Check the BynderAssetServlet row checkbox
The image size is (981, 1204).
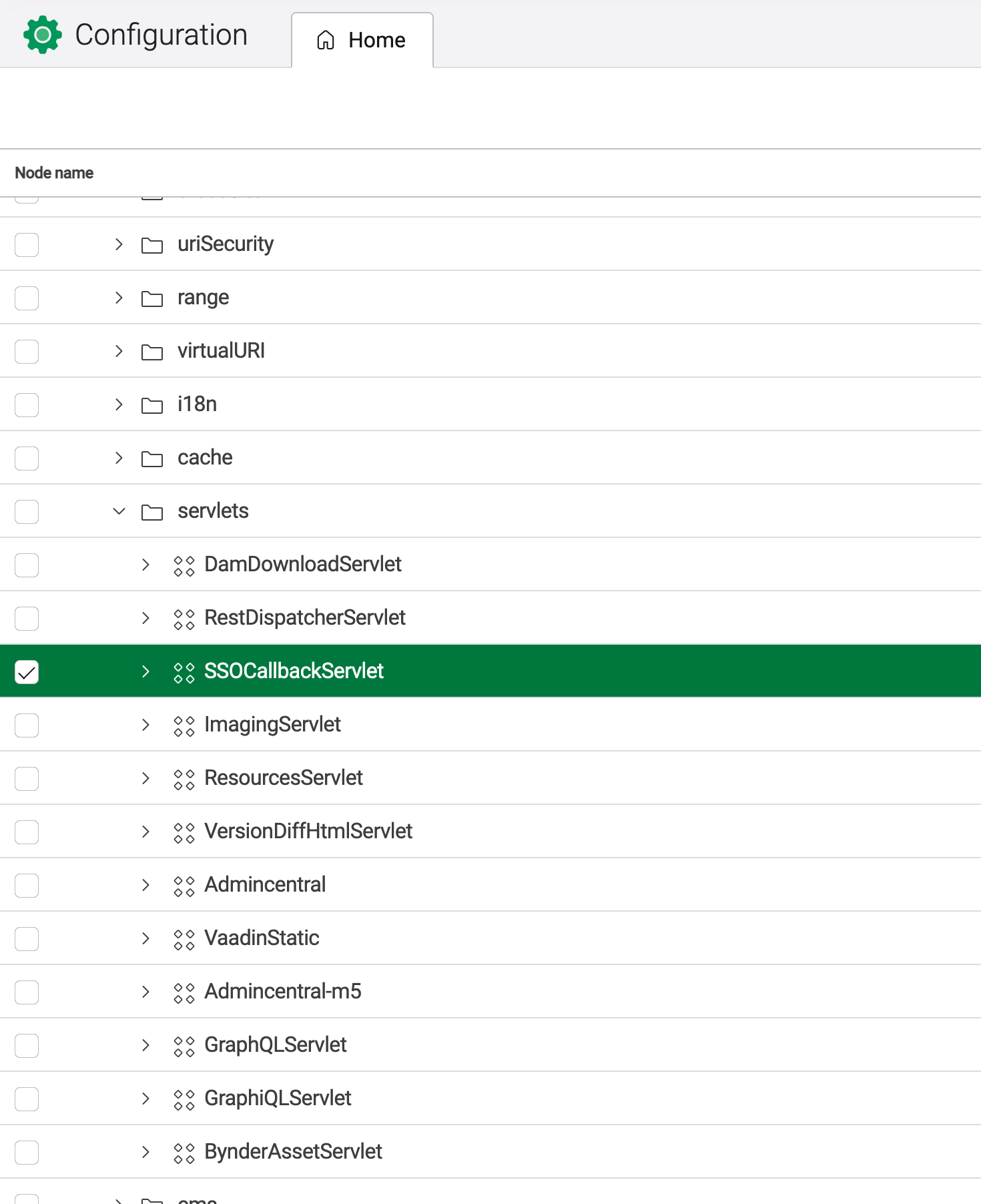(27, 1153)
